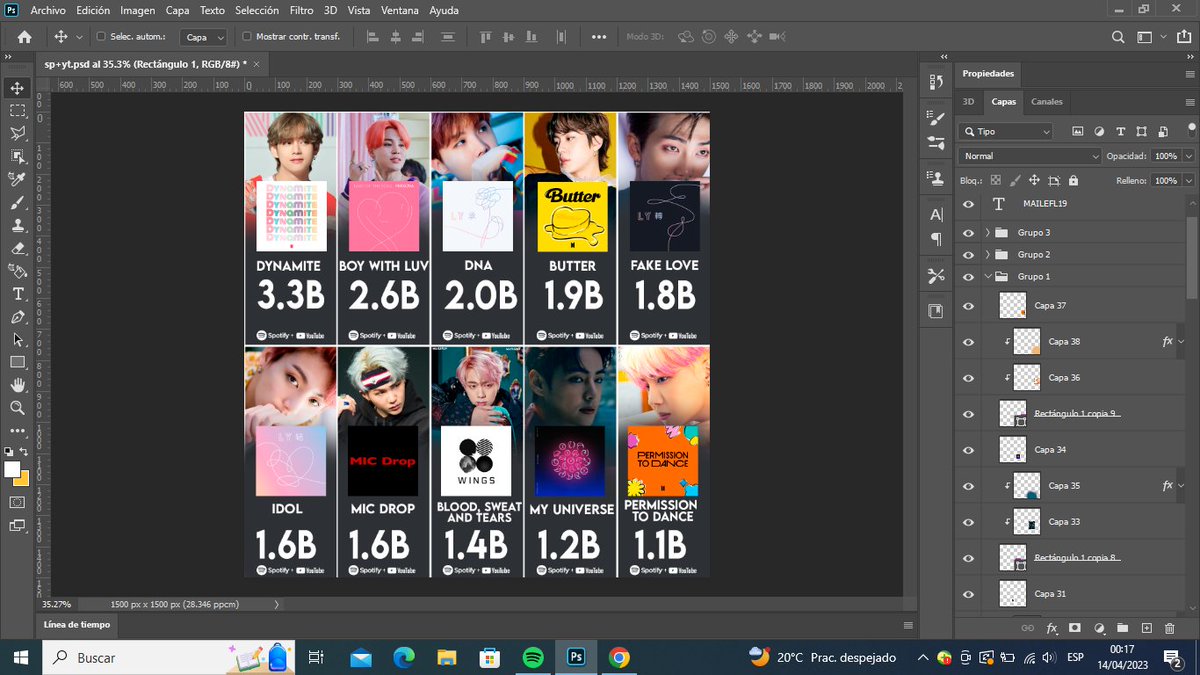The width and height of the screenshot is (1200, 675).
Task: Toggle visibility of Capa 37
Action: point(968,306)
